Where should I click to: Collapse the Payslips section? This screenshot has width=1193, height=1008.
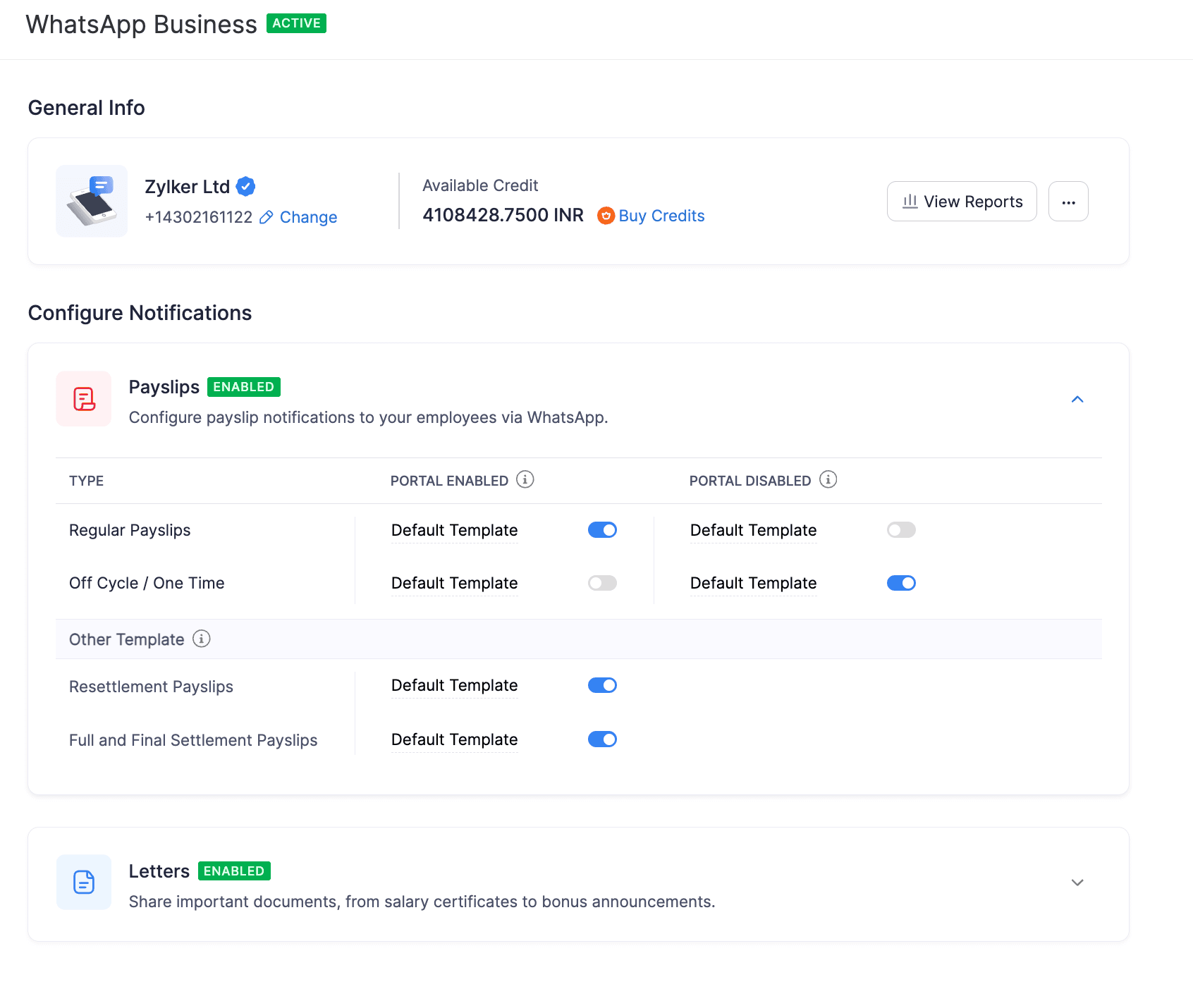coord(1077,399)
